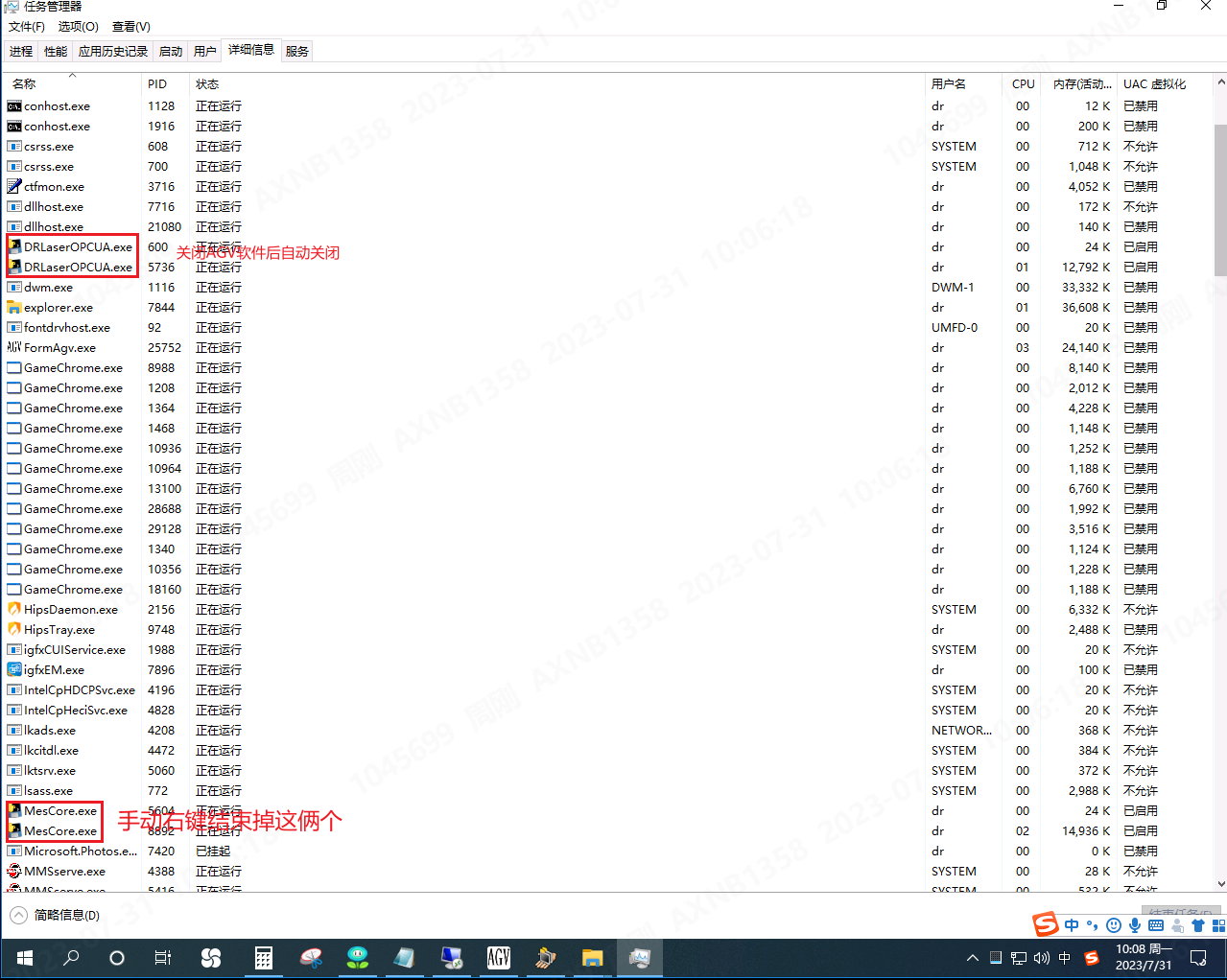Select the MesCore.exe row using 14,936 K
Viewport: 1227px width, 980px height.
608,830
